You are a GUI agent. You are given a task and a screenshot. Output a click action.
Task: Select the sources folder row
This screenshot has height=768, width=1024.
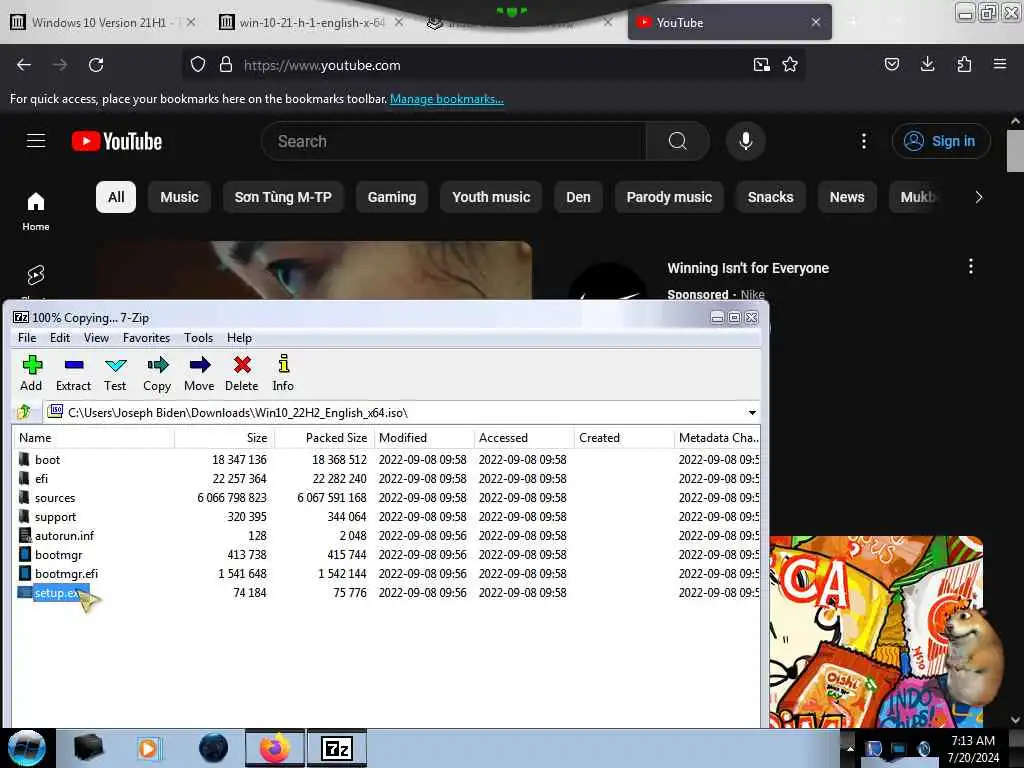coord(387,498)
